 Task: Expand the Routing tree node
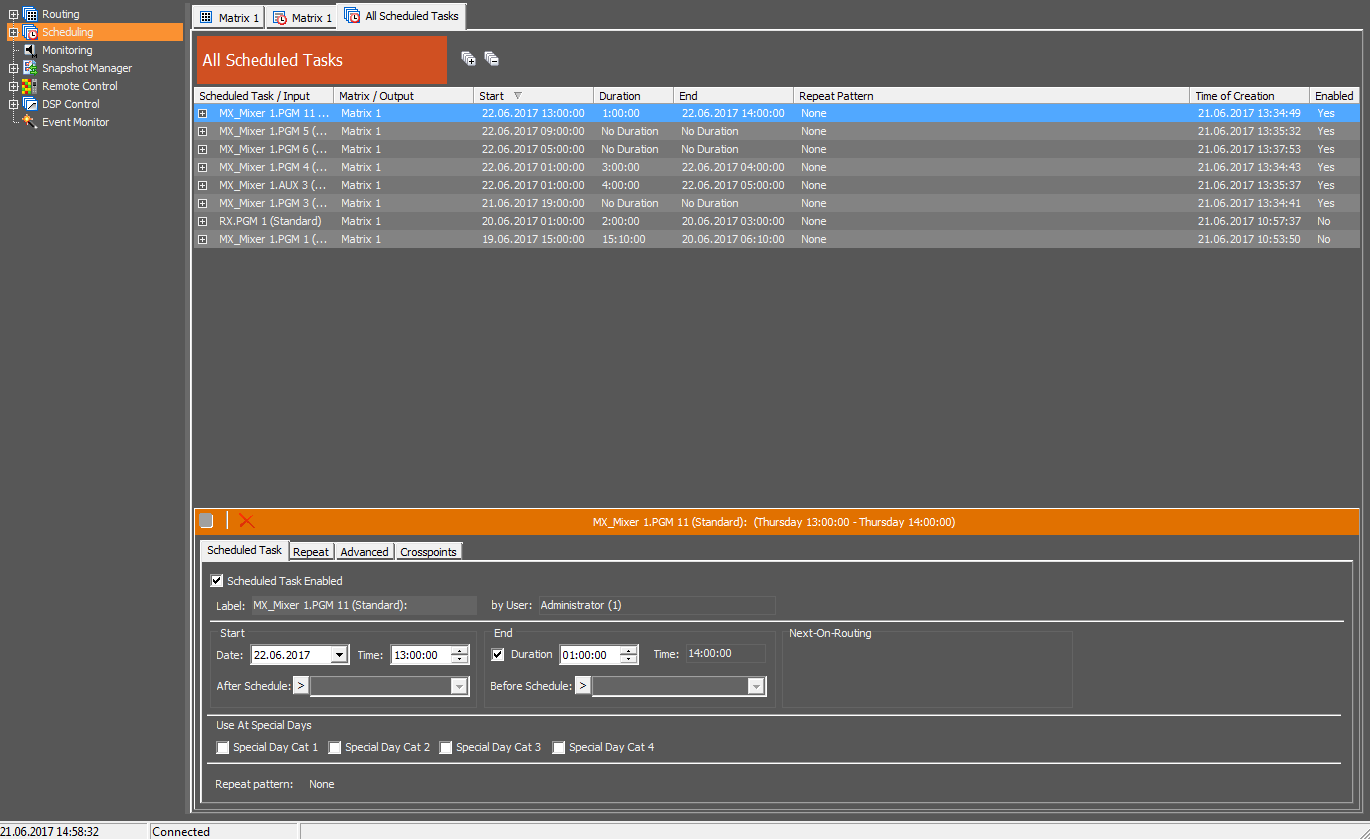click(x=13, y=14)
